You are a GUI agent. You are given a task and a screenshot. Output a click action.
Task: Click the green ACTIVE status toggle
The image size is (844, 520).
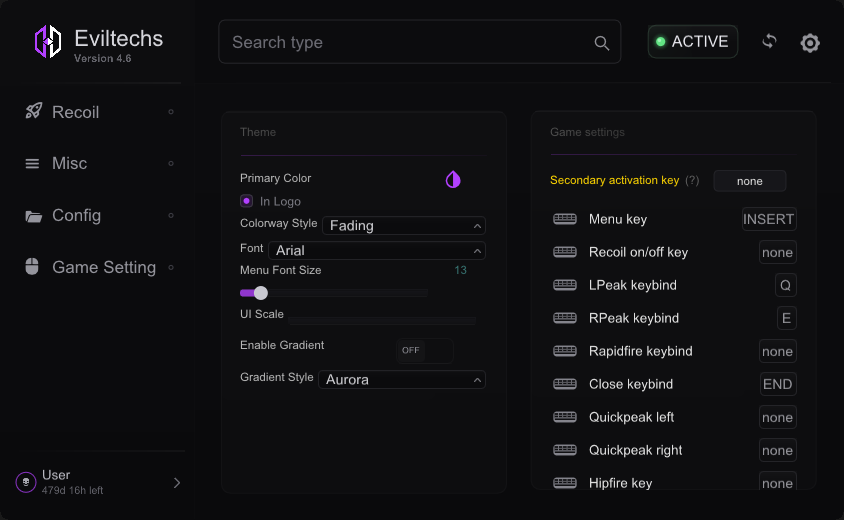(693, 41)
